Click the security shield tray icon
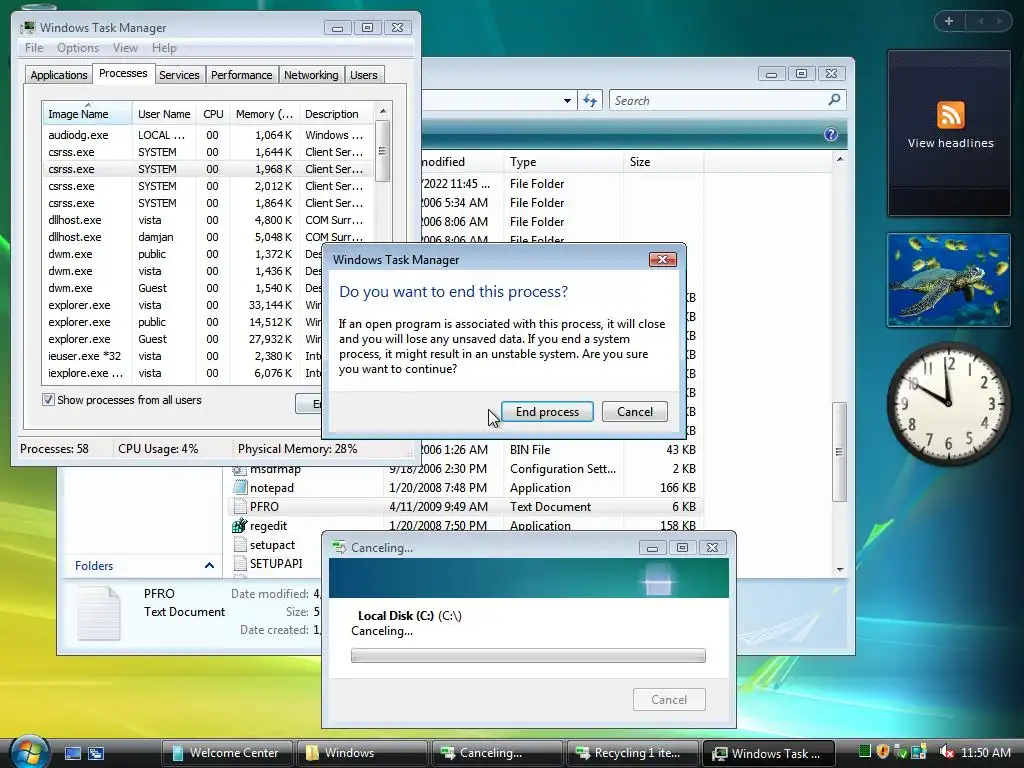The width and height of the screenshot is (1024, 768). [882, 752]
